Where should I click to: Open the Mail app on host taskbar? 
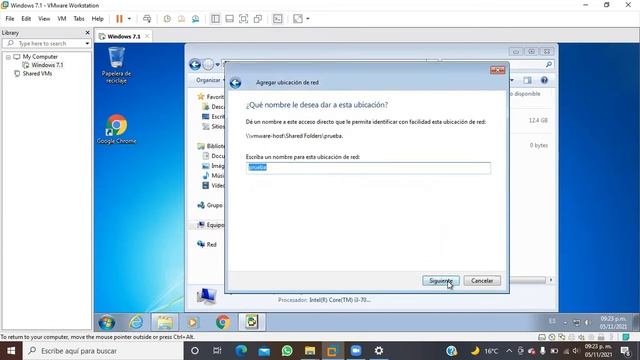(264, 351)
